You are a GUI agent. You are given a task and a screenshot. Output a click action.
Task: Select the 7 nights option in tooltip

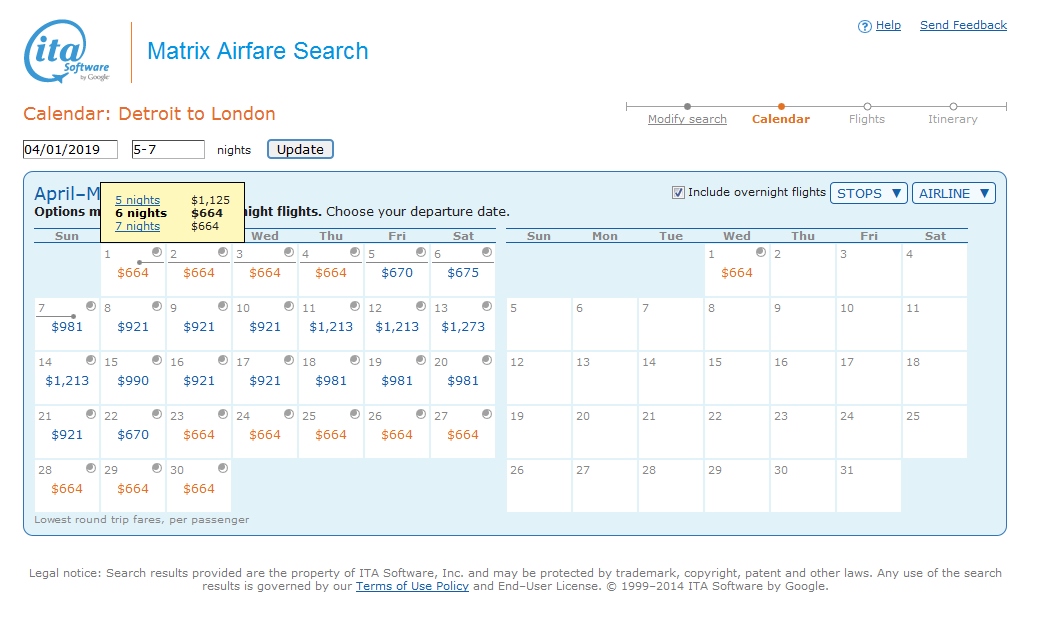(x=137, y=226)
